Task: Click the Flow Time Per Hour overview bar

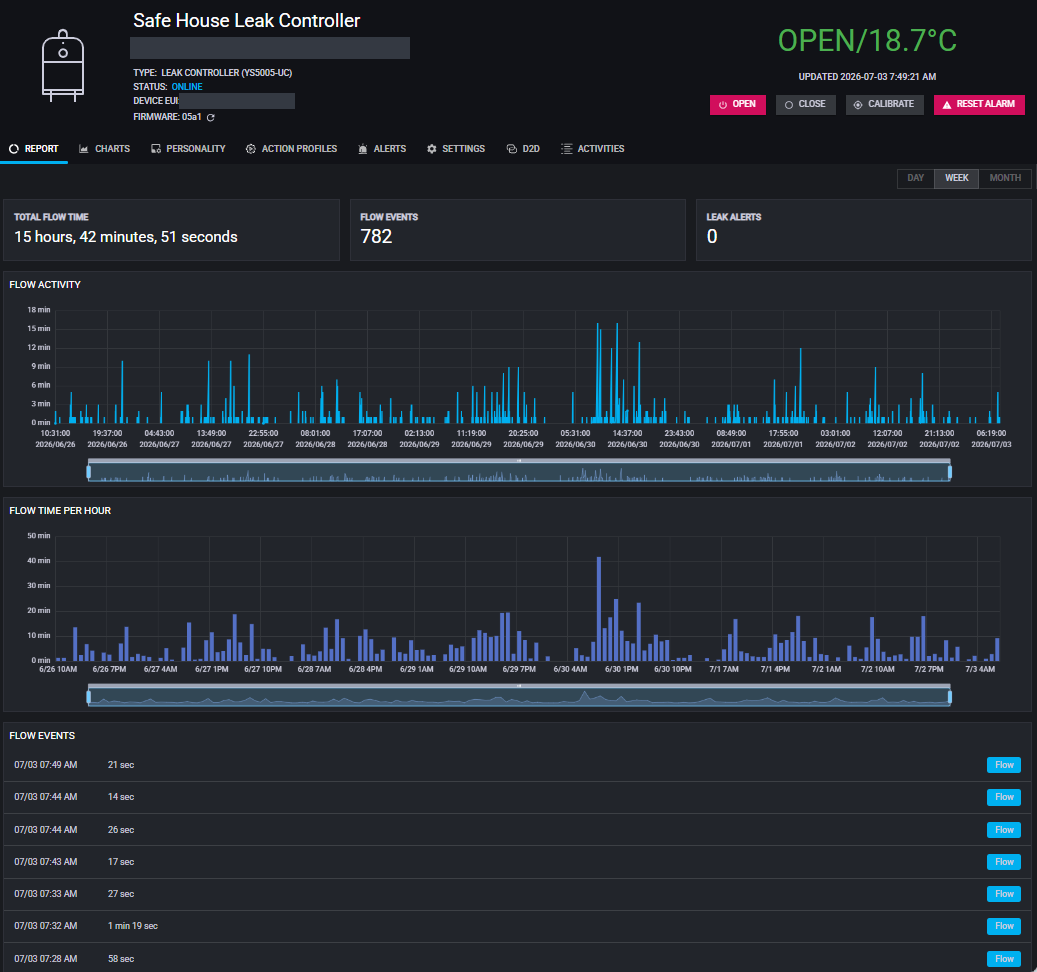Action: point(519,696)
